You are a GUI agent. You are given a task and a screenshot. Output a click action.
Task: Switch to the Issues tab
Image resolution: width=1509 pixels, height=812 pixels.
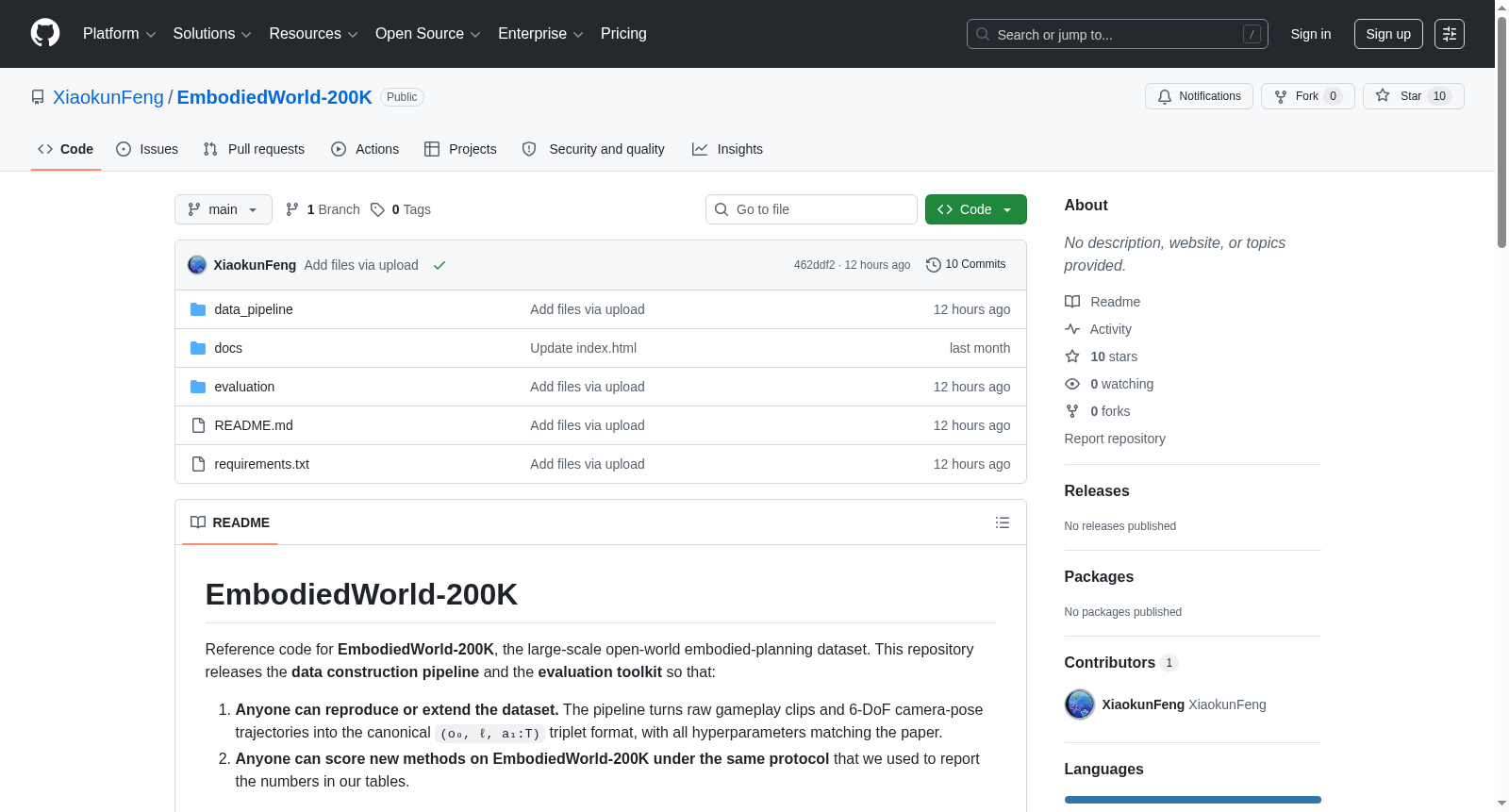[x=147, y=149]
